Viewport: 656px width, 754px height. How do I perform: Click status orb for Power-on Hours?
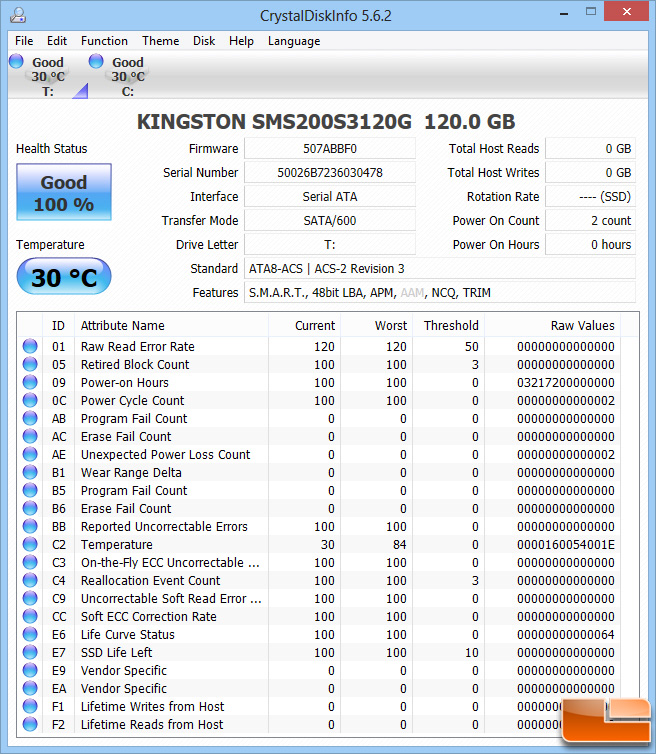click(x=30, y=382)
